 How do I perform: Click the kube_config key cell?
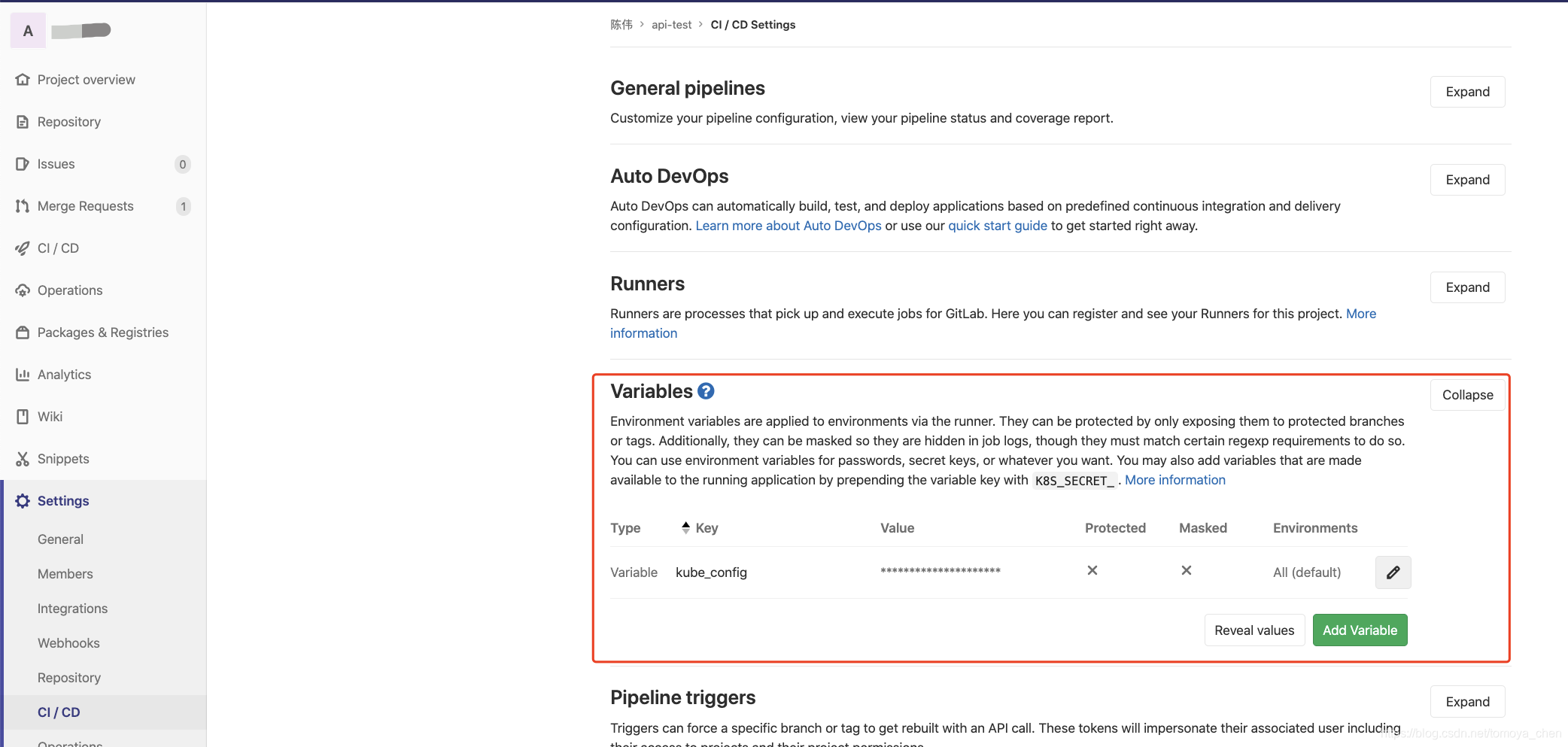(712, 572)
